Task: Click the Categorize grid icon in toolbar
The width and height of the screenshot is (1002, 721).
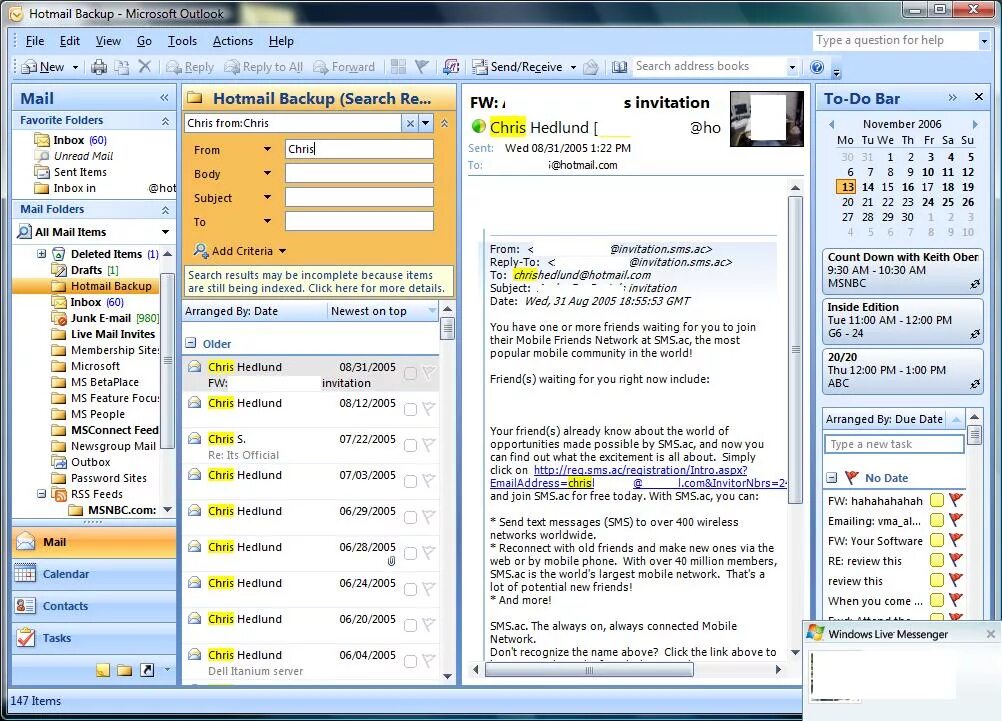Action: point(398,66)
